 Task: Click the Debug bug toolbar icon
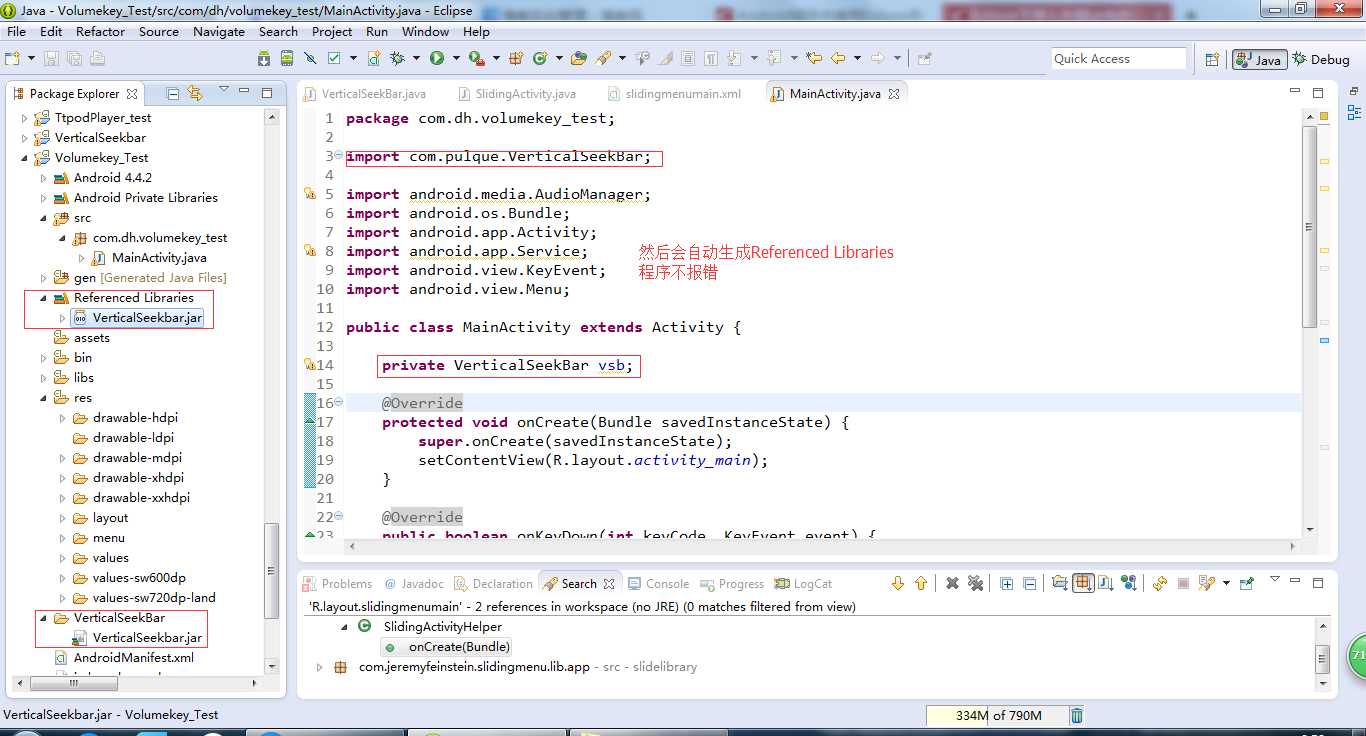click(x=397, y=58)
